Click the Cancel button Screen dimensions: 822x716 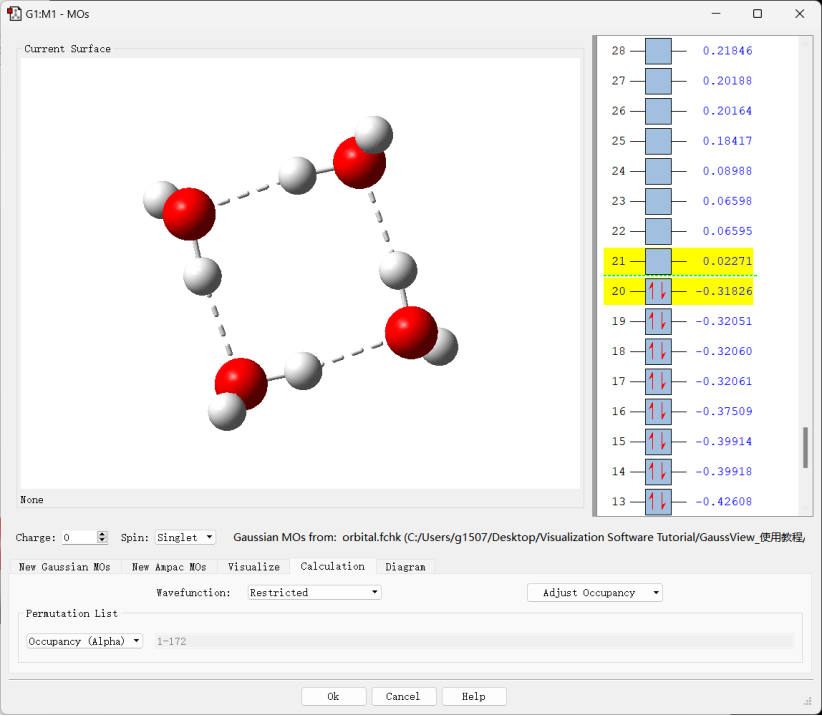[402, 696]
